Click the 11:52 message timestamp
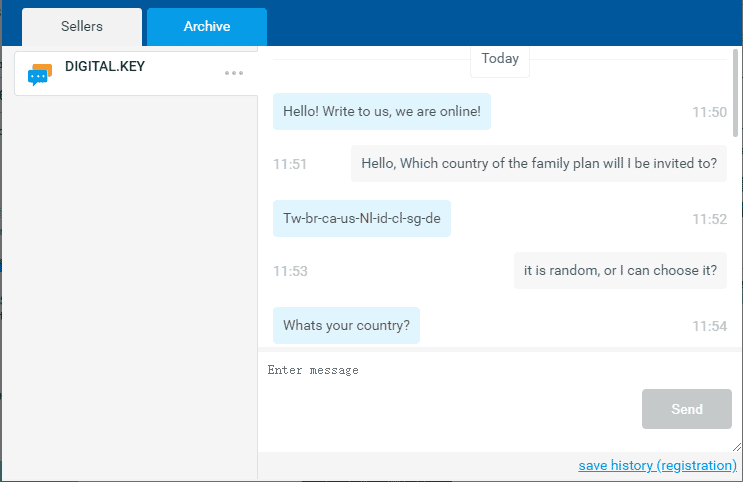743x482 pixels. 709,219
